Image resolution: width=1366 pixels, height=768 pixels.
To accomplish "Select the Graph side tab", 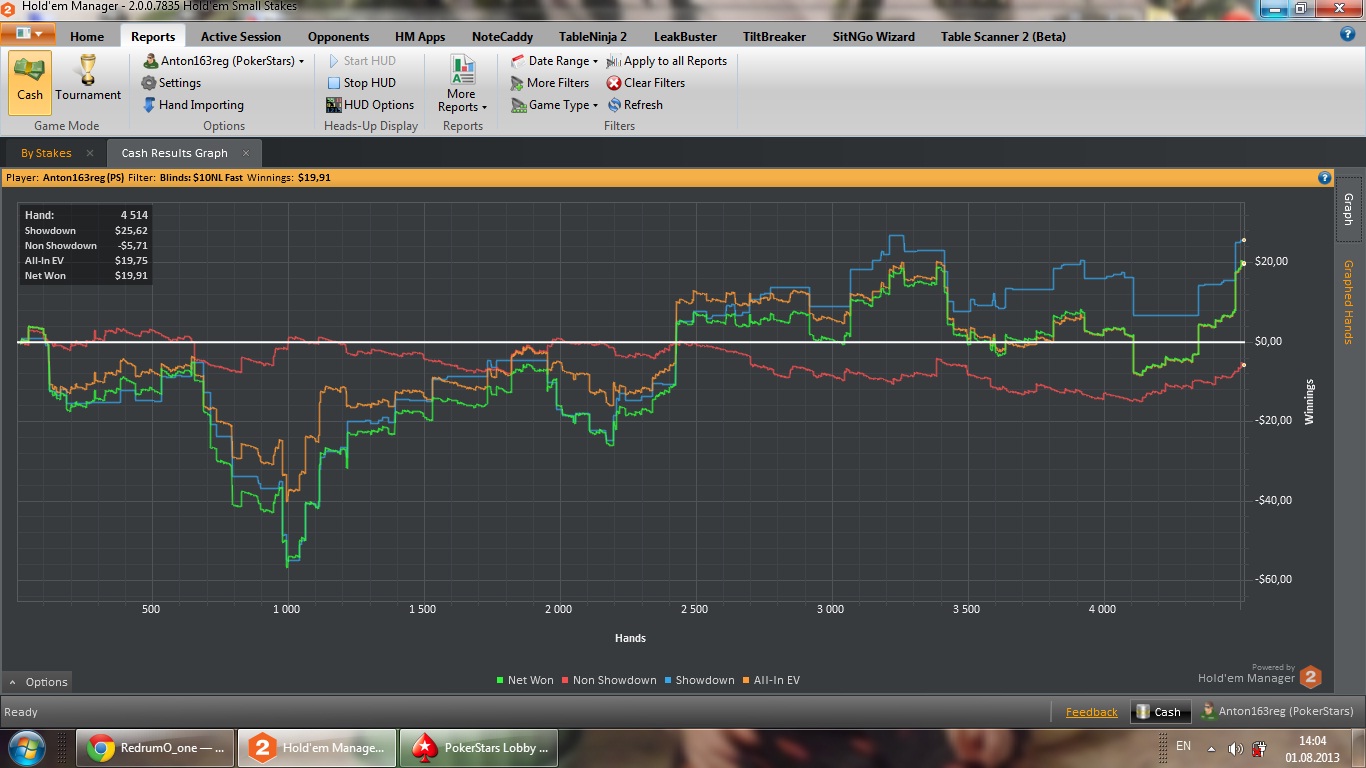I will (1347, 209).
